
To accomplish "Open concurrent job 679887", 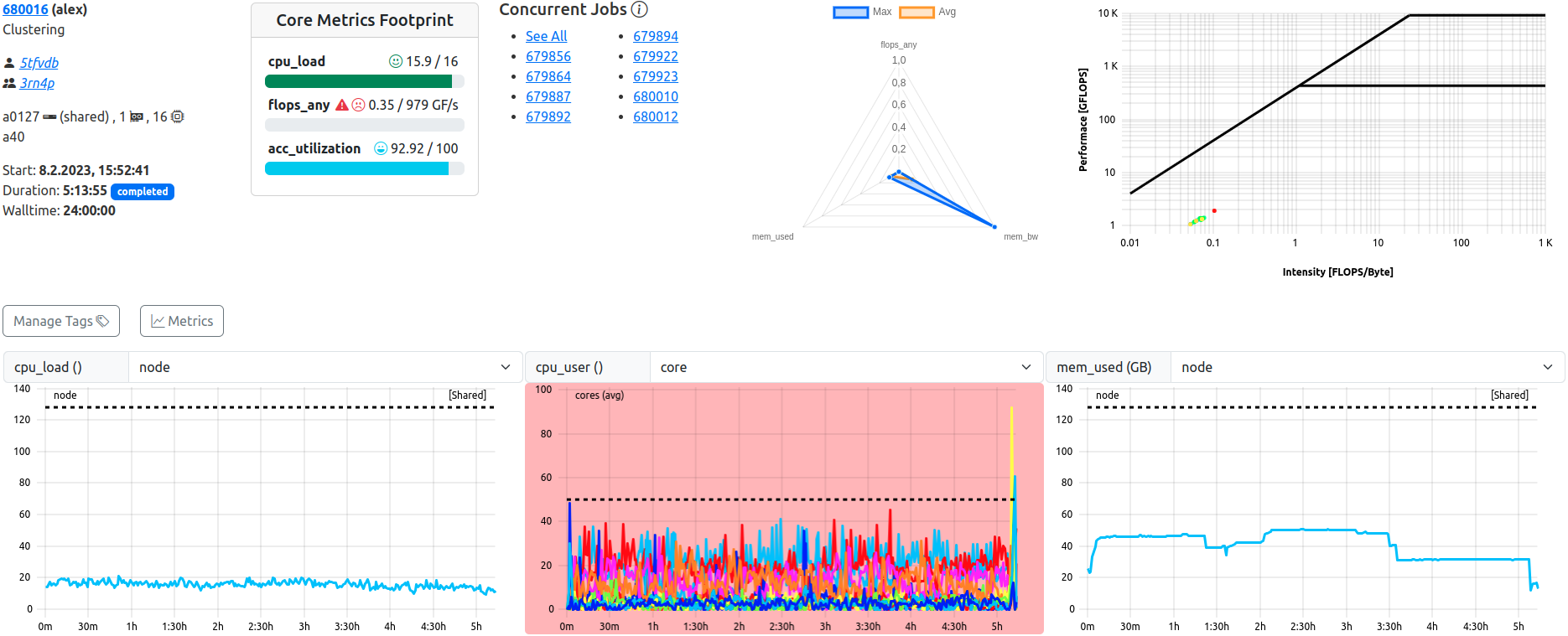I will (548, 96).
